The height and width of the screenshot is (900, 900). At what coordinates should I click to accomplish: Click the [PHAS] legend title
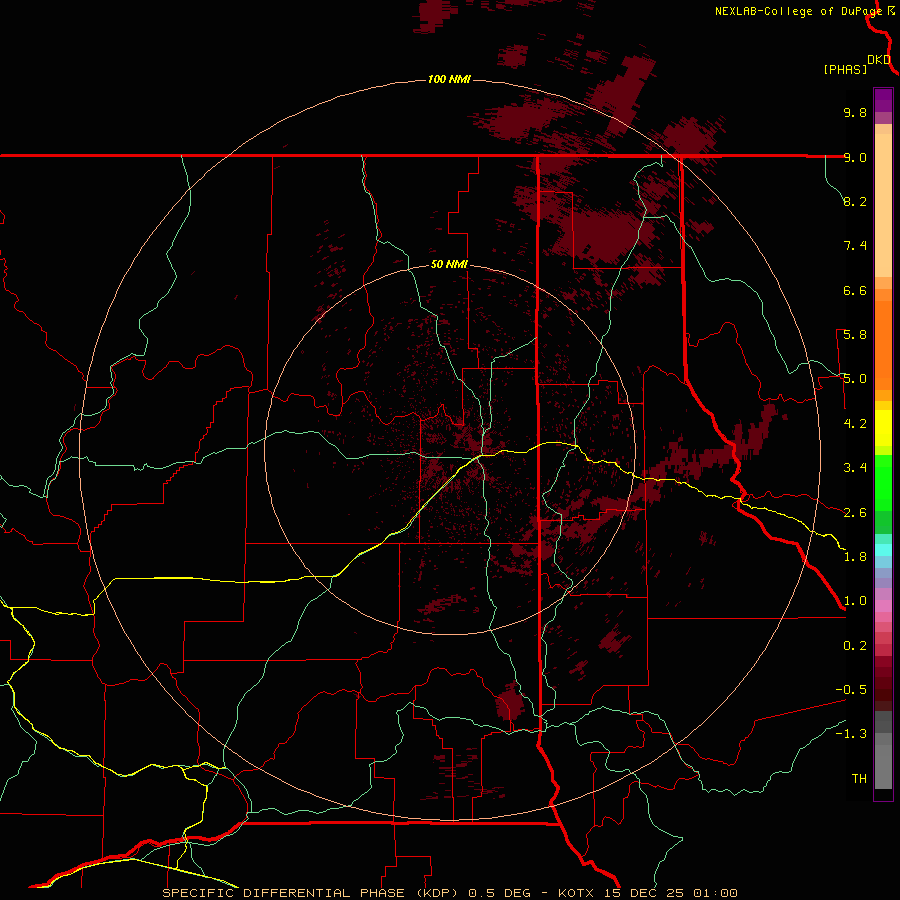[x=845, y=69]
